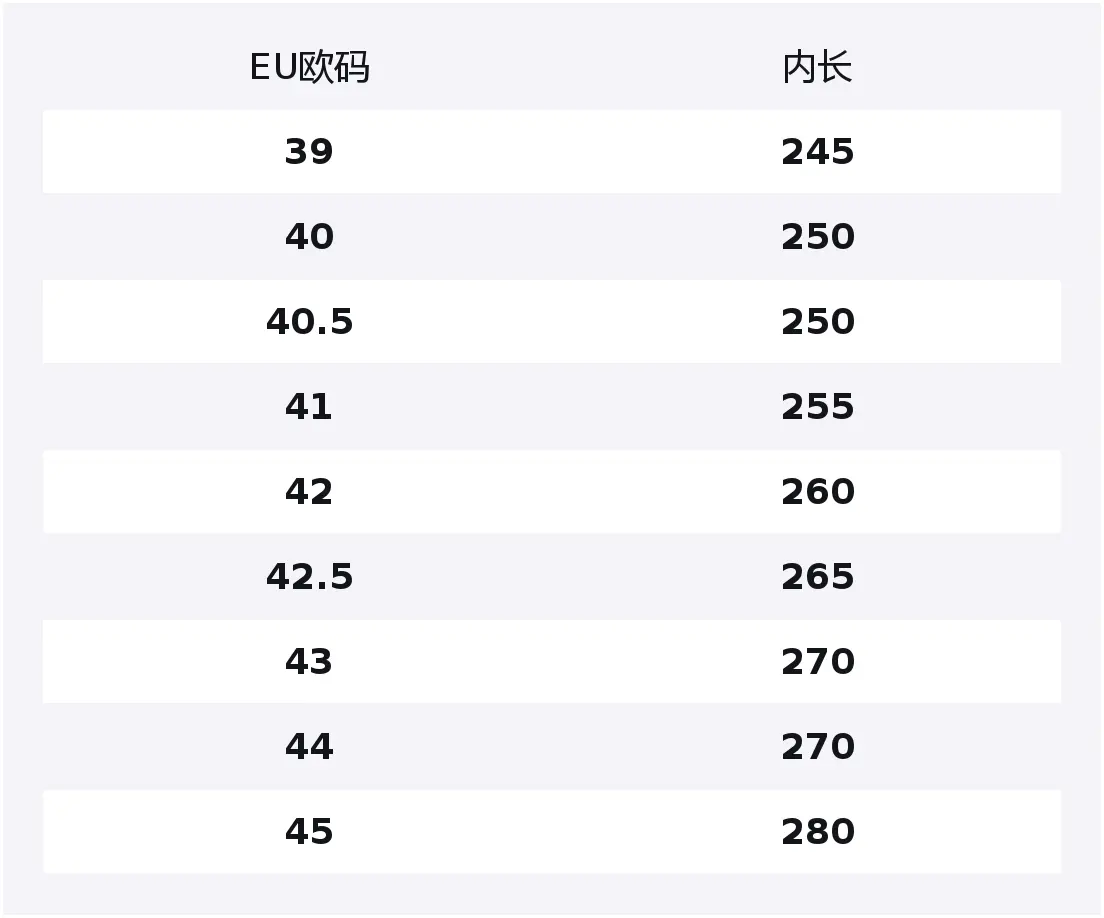Image resolution: width=1104 pixels, height=918 pixels.
Task: Select the EU size 43 cell
Action: (309, 662)
